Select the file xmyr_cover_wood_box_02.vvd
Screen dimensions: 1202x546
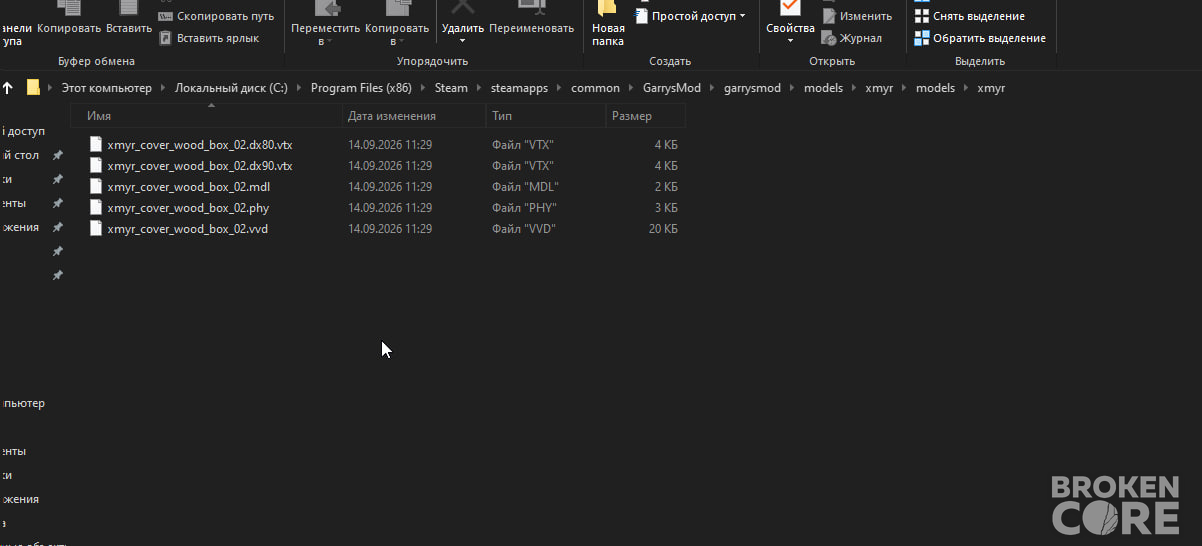[187, 228]
